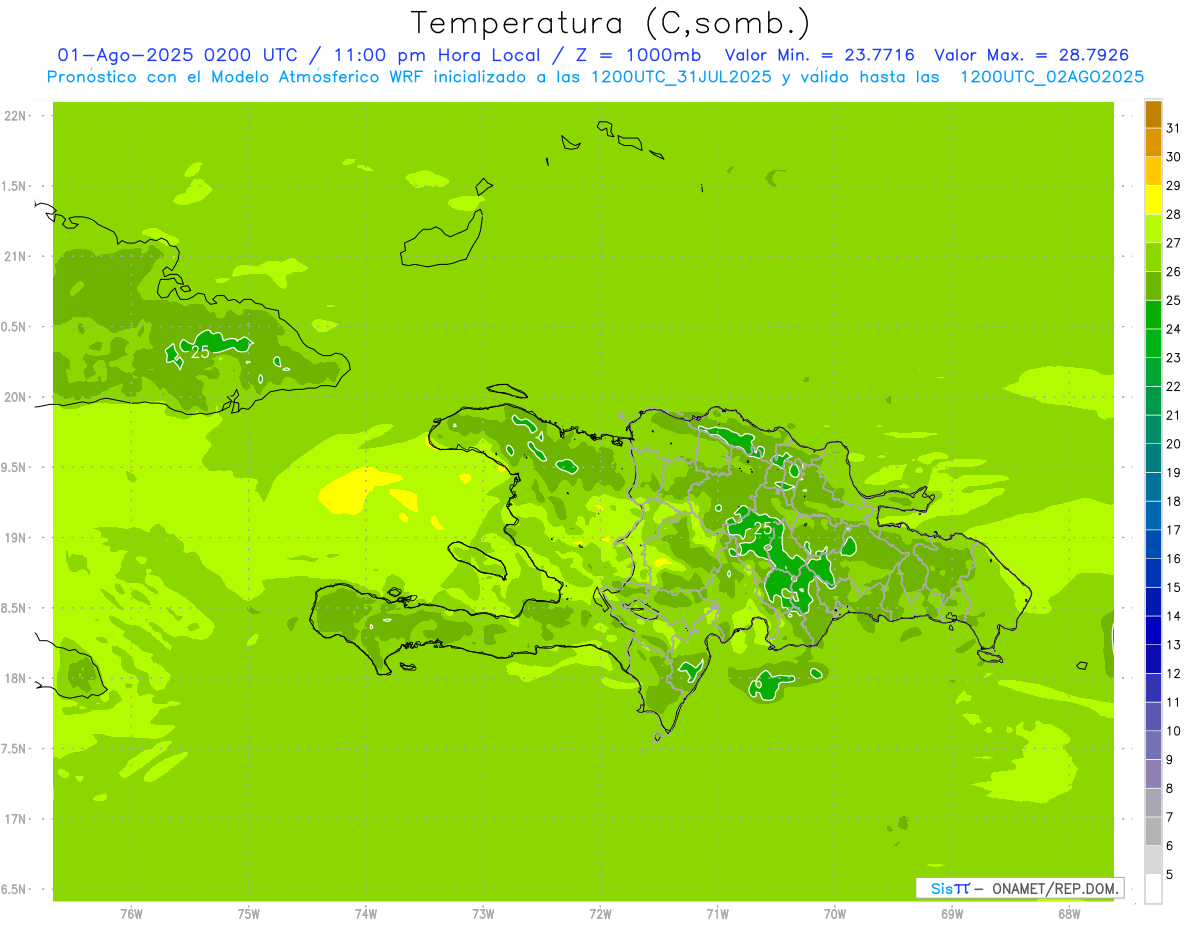The height and width of the screenshot is (927, 1200).
Task: Click the '68W' longitude label
Action: (x=1069, y=914)
